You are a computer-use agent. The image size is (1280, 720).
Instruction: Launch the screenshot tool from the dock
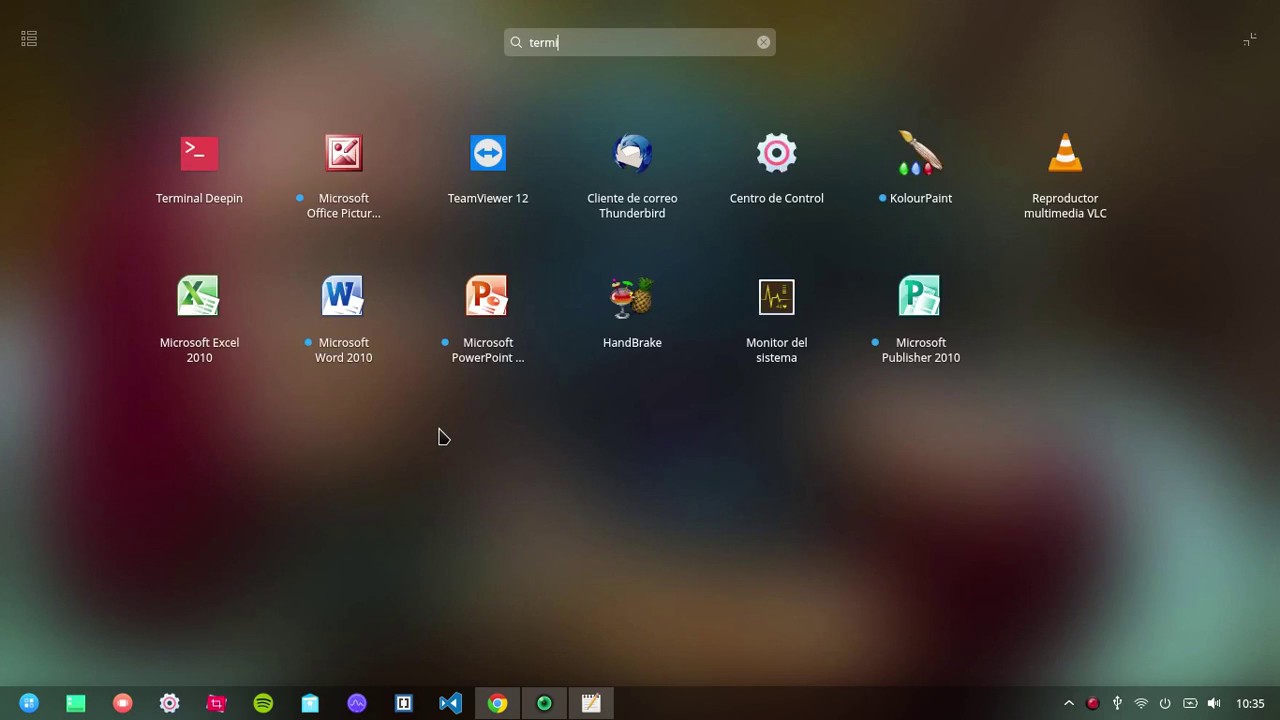(x=216, y=704)
